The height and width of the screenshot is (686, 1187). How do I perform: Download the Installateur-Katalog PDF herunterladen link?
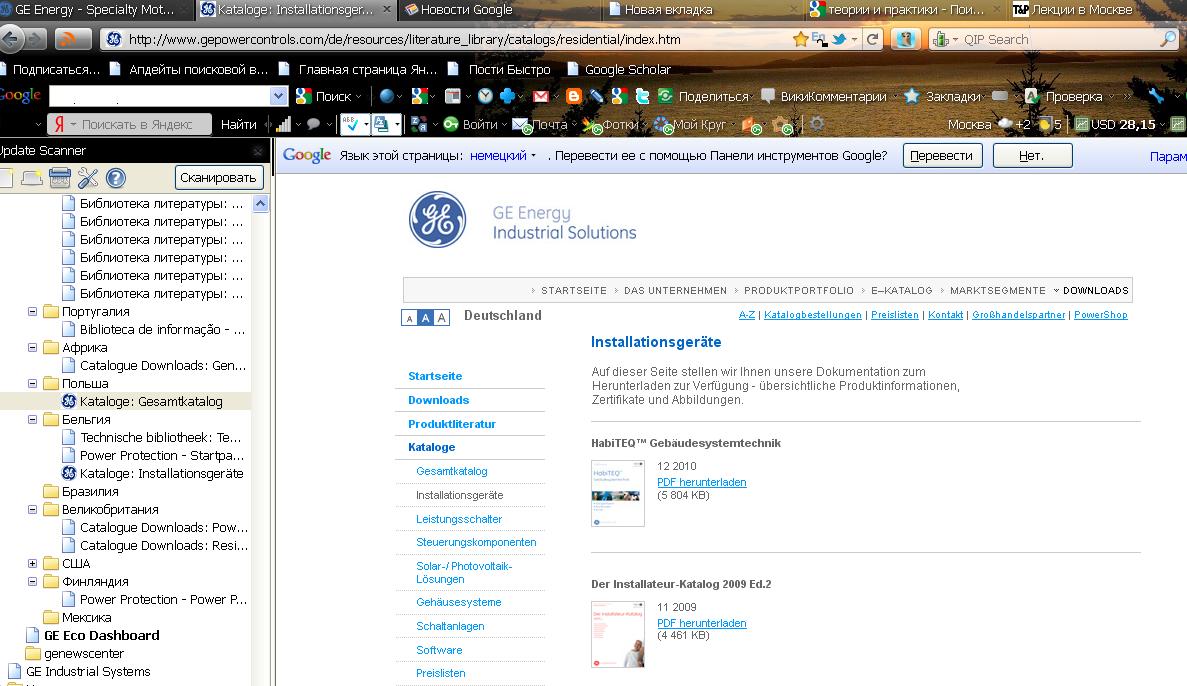point(702,623)
